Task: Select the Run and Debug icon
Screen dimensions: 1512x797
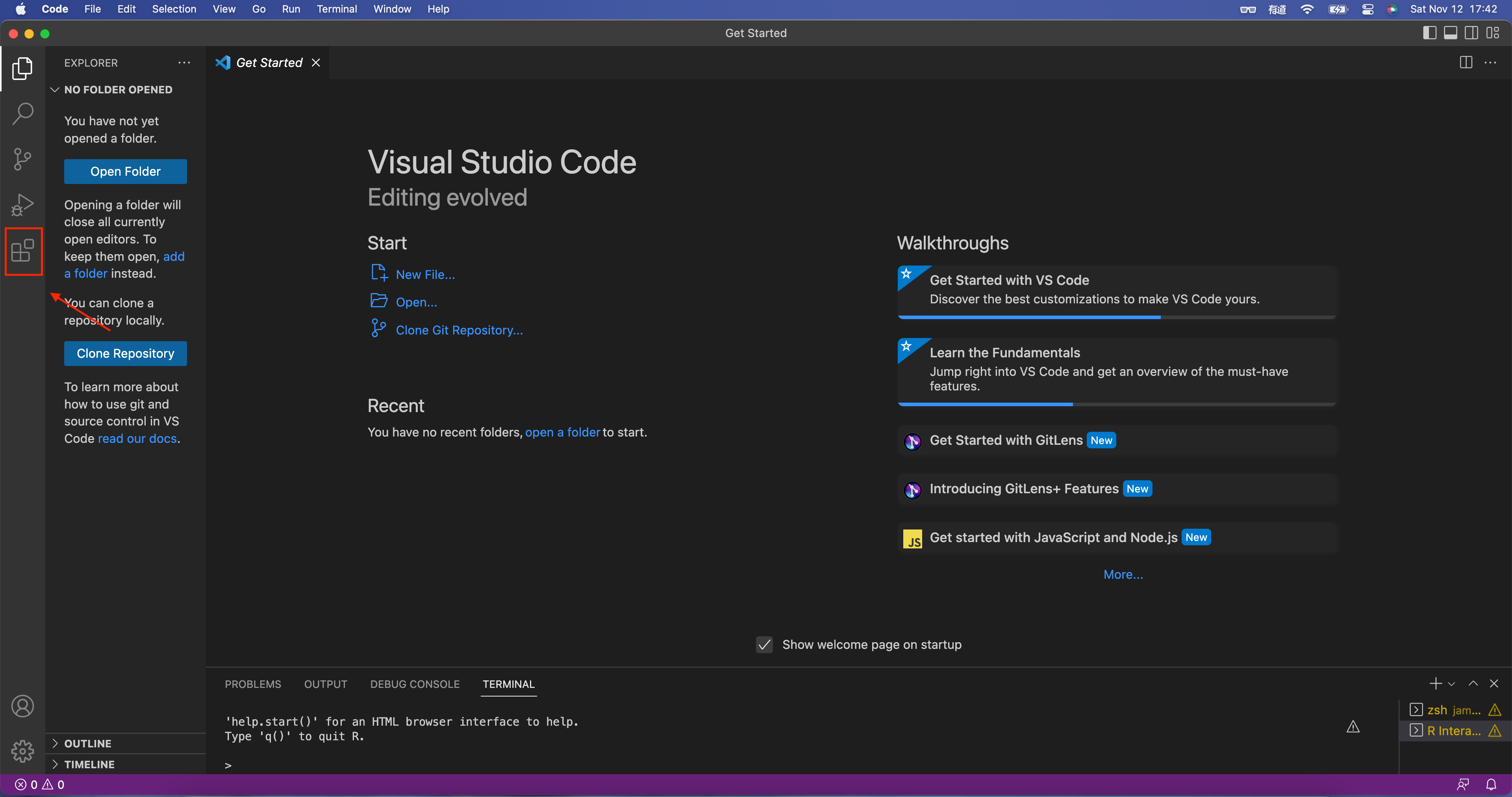Action: (x=23, y=204)
